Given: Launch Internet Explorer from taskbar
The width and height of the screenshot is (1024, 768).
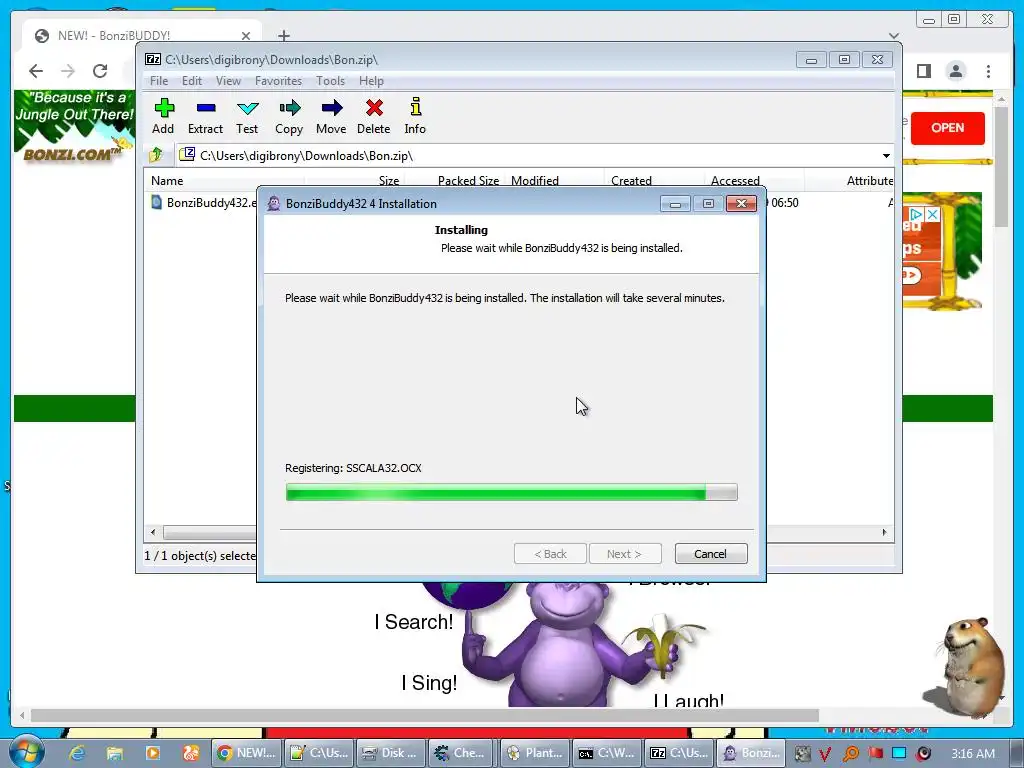Looking at the screenshot, I should coord(77,753).
